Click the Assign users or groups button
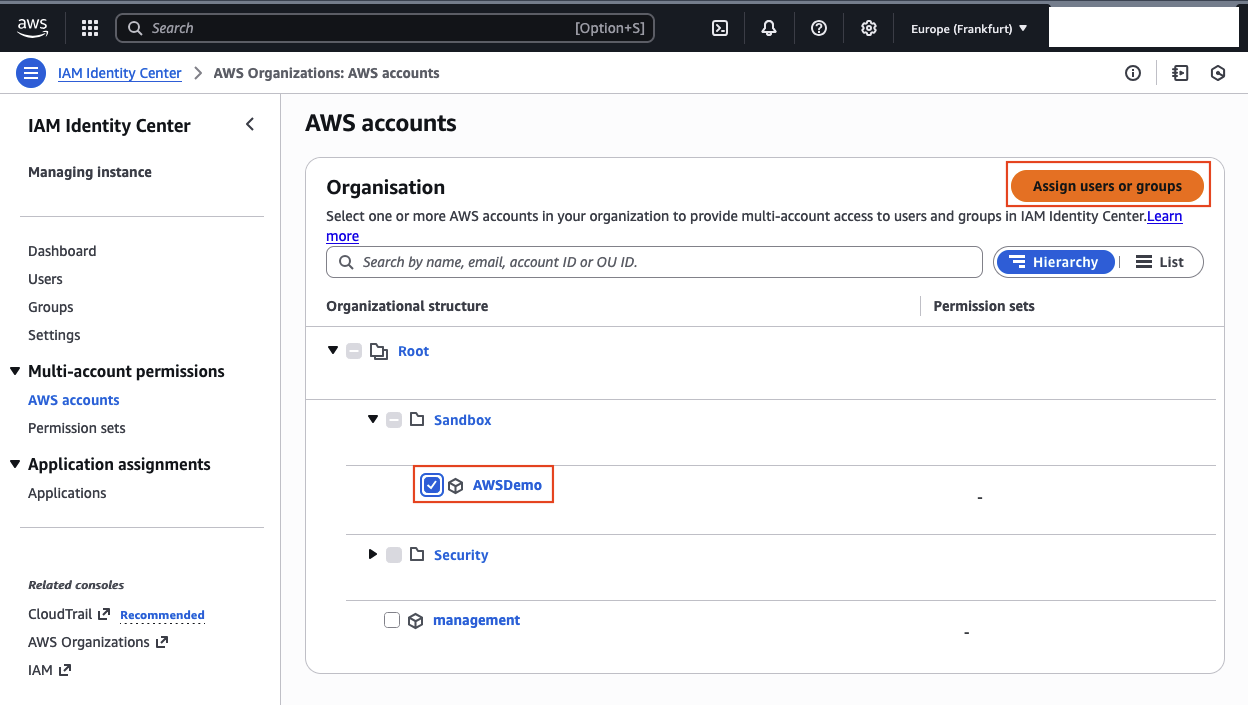Image resolution: width=1248 pixels, height=705 pixels. (1107, 185)
